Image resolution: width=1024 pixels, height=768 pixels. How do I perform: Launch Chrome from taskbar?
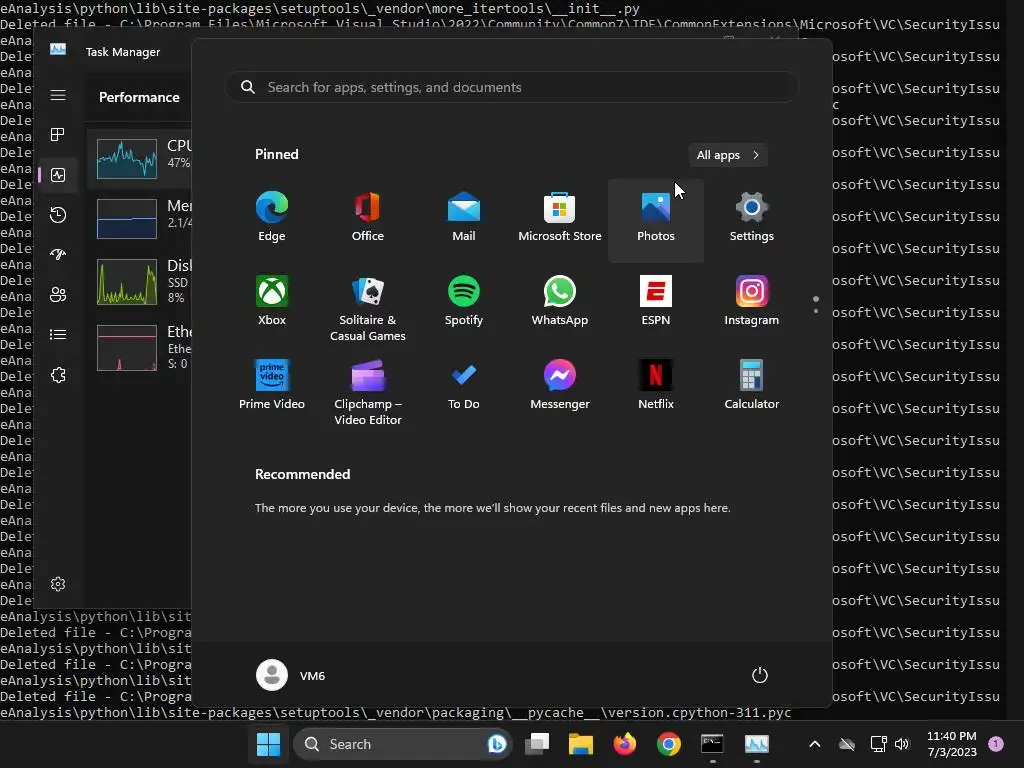[x=668, y=744]
